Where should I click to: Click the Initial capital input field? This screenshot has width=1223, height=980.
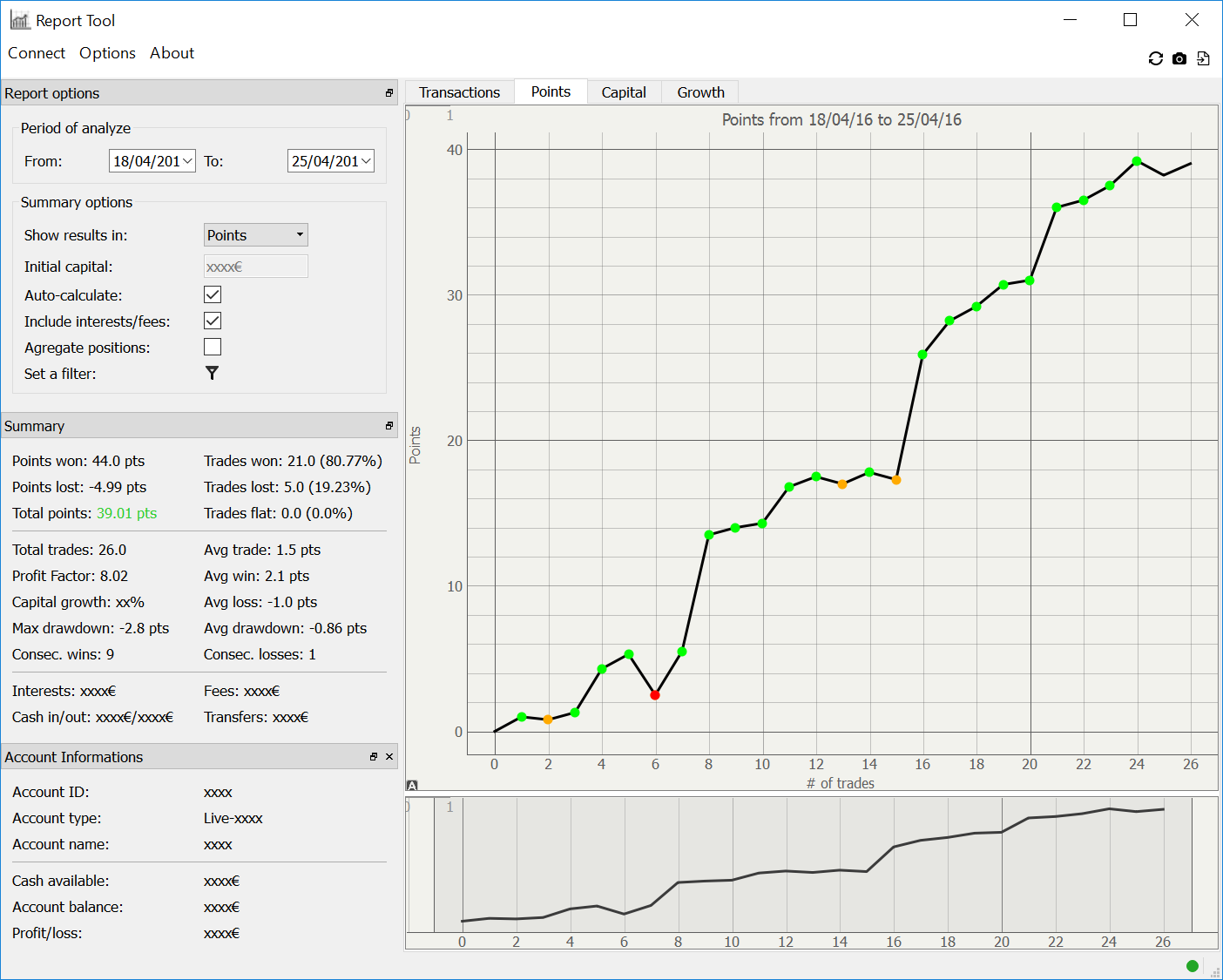[x=255, y=267]
